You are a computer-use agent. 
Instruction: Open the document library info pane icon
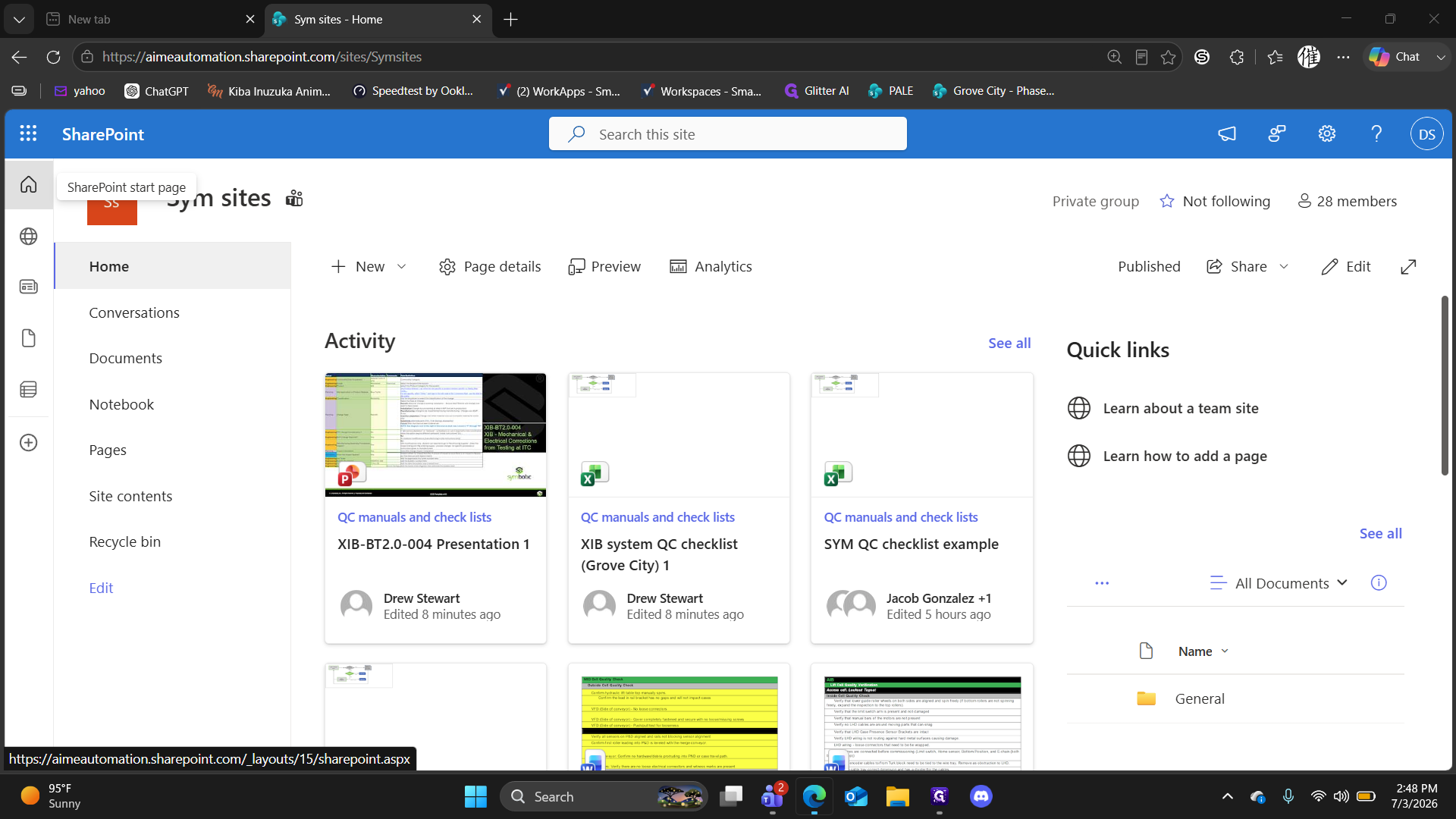pyautogui.click(x=1379, y=582)
